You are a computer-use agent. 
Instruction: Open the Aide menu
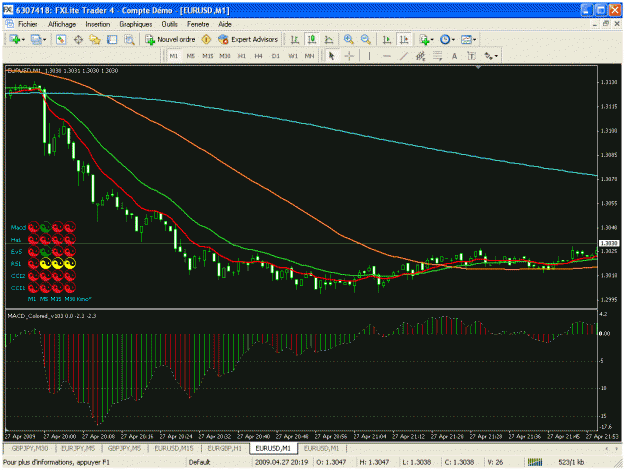click(225, 24)
